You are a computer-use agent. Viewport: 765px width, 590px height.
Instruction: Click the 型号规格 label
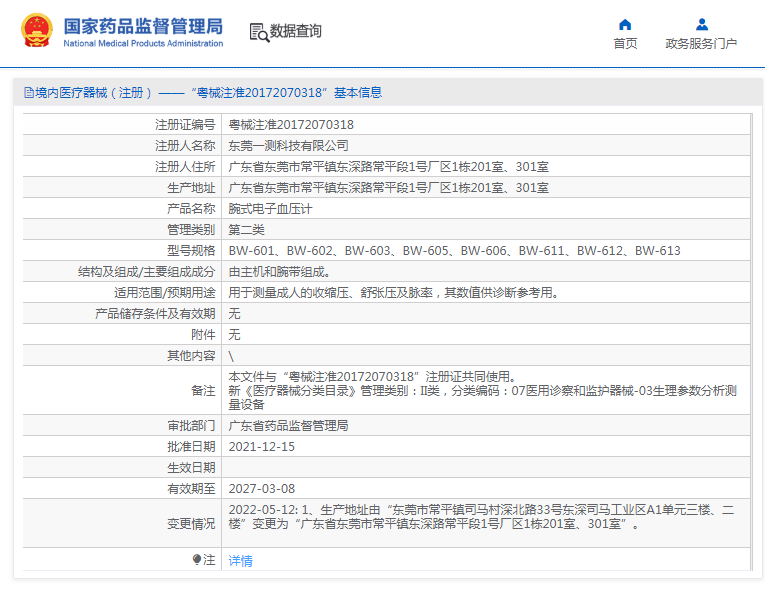tap(191, 251)
